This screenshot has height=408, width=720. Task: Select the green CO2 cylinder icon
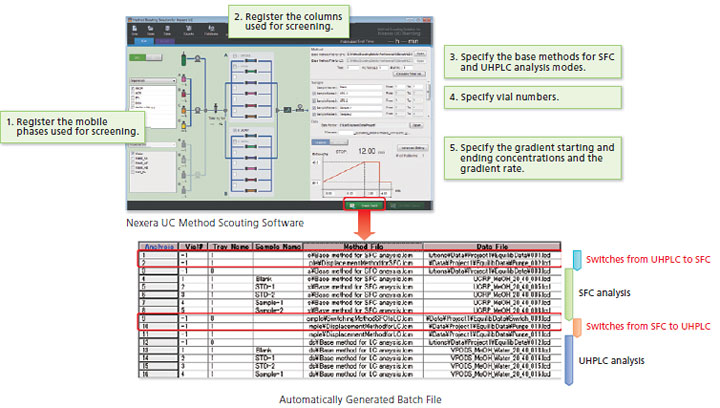click(184, 59)
